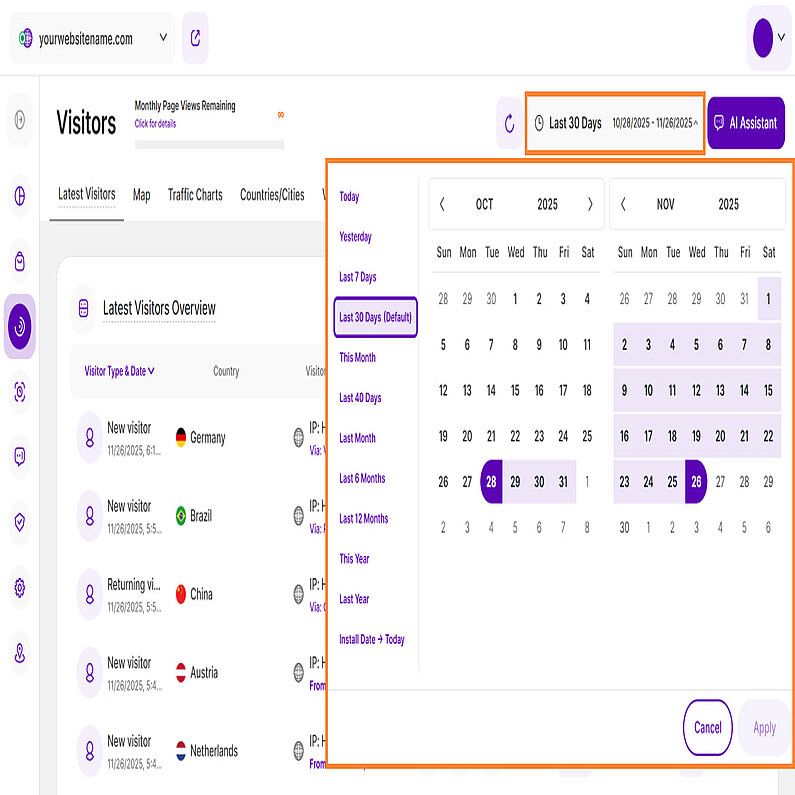Go to previous month before October
The width and height of the screenshot is (795, 795).
443,204
